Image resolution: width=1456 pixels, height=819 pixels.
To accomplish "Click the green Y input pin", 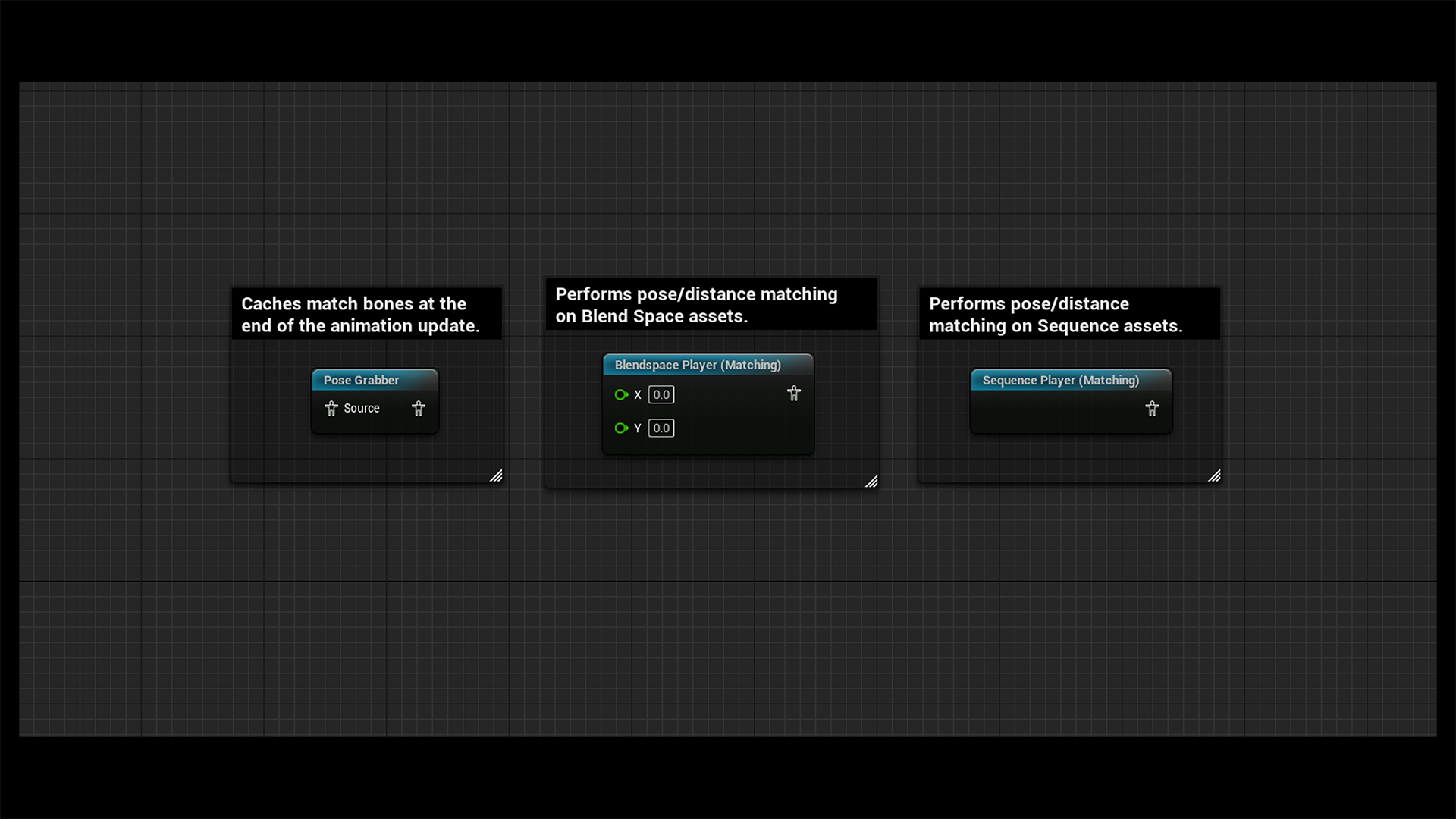I will click(x=621, y=428).
